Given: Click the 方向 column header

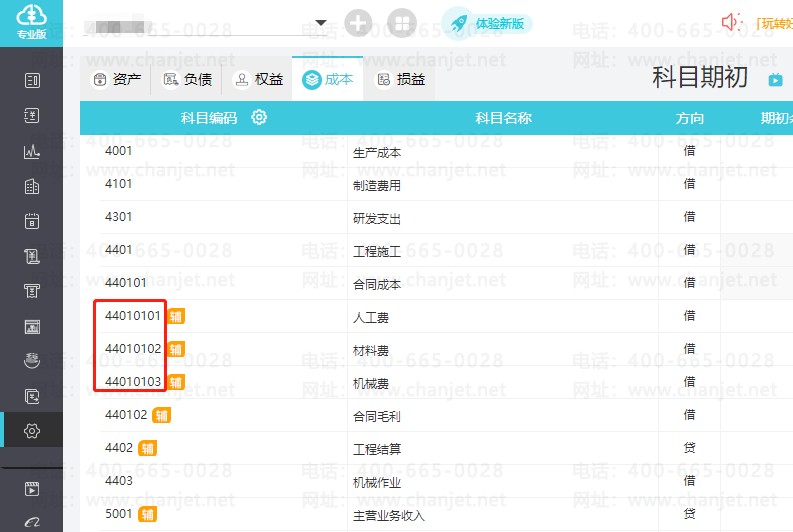Looking at the screenshot, I should click(689, 118).
